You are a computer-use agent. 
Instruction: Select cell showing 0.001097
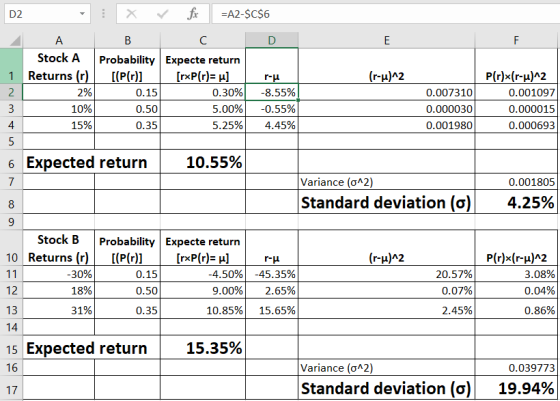[516, 92]
